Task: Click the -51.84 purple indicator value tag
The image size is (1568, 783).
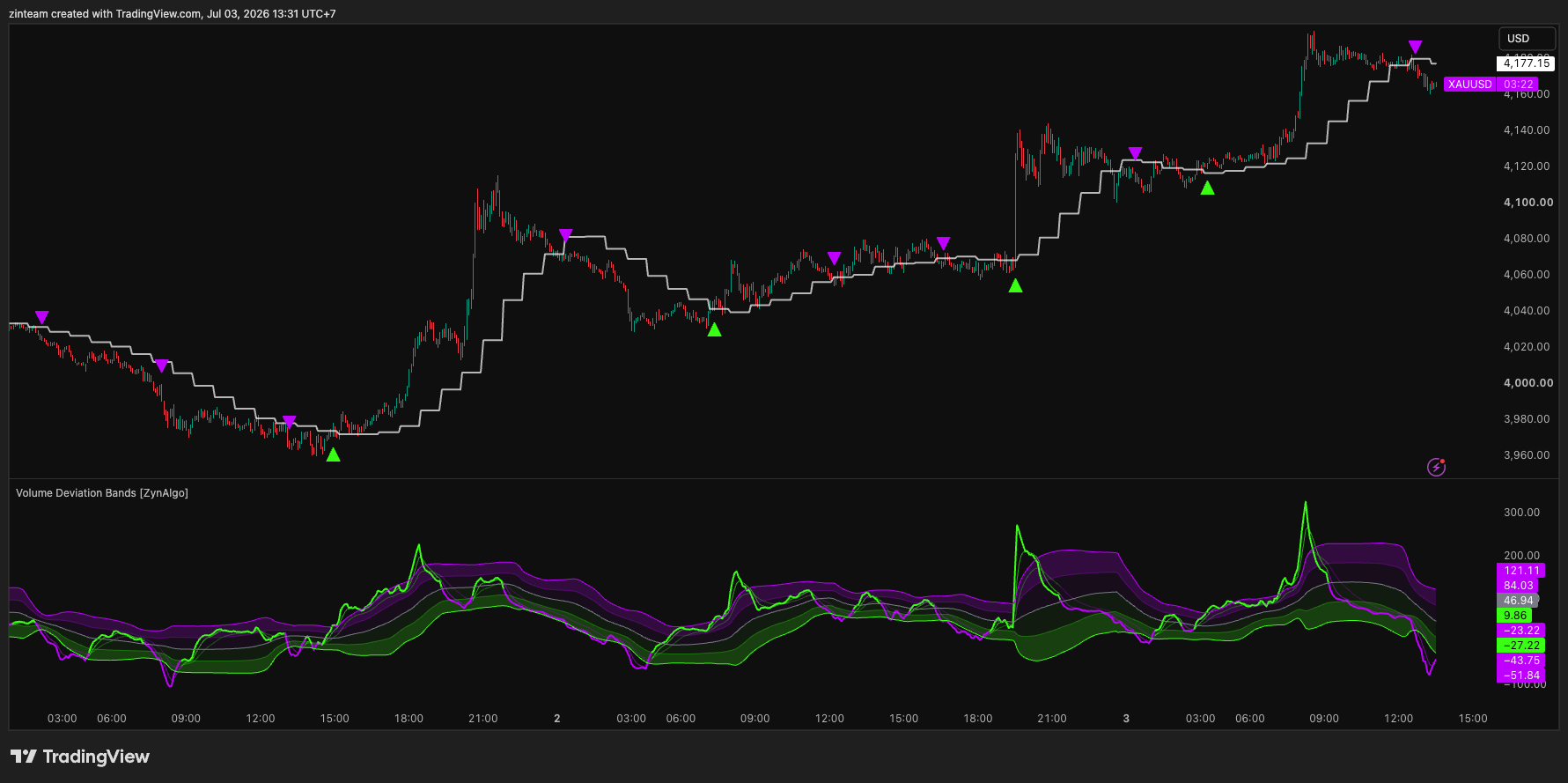Action: (x=1520, y=676)
